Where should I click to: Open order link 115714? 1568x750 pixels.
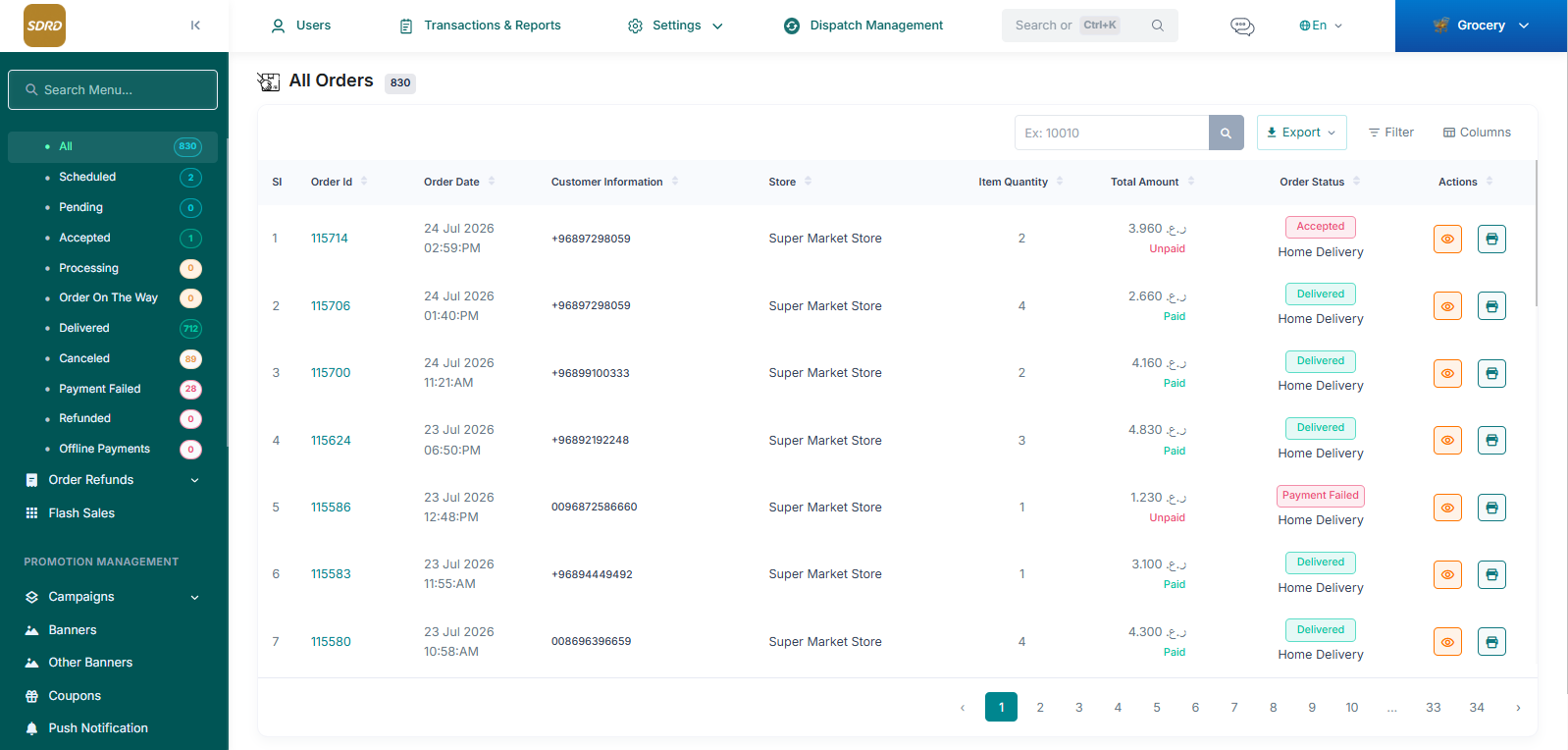pyautogui.click(x=330, y=239)
